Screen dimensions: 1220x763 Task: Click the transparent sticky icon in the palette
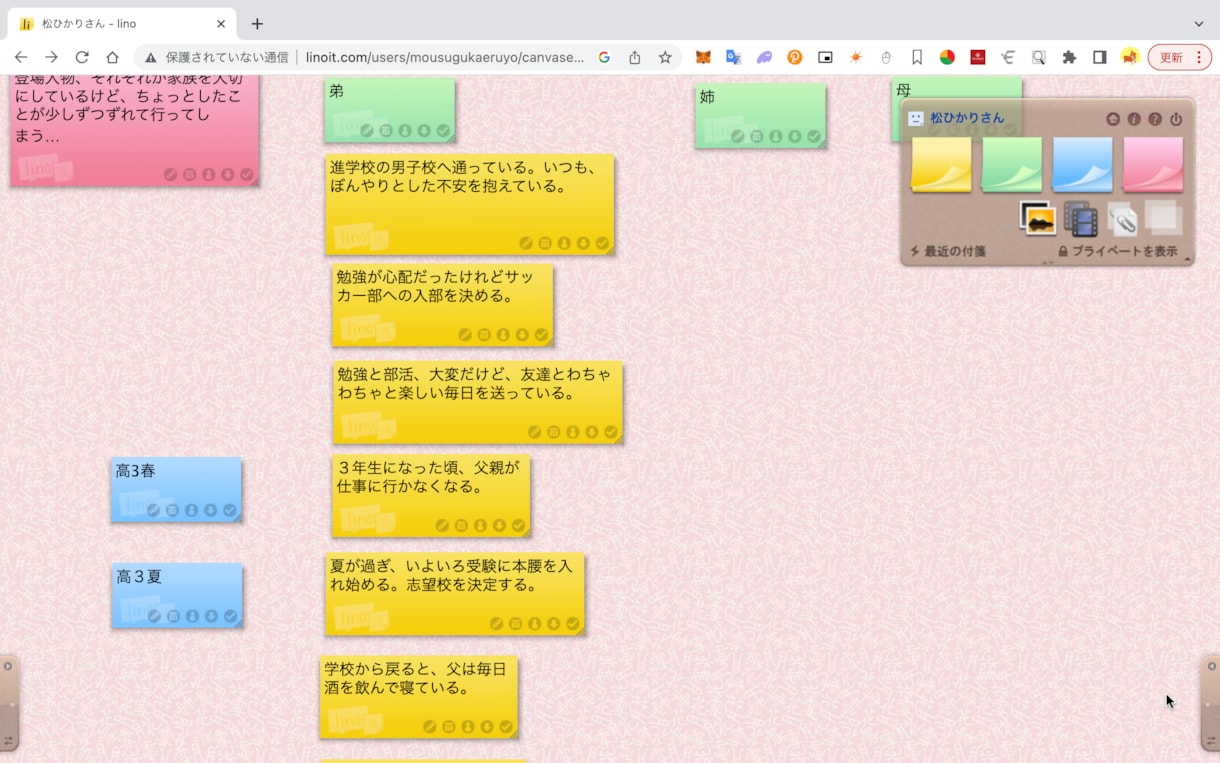point(1163,217)
